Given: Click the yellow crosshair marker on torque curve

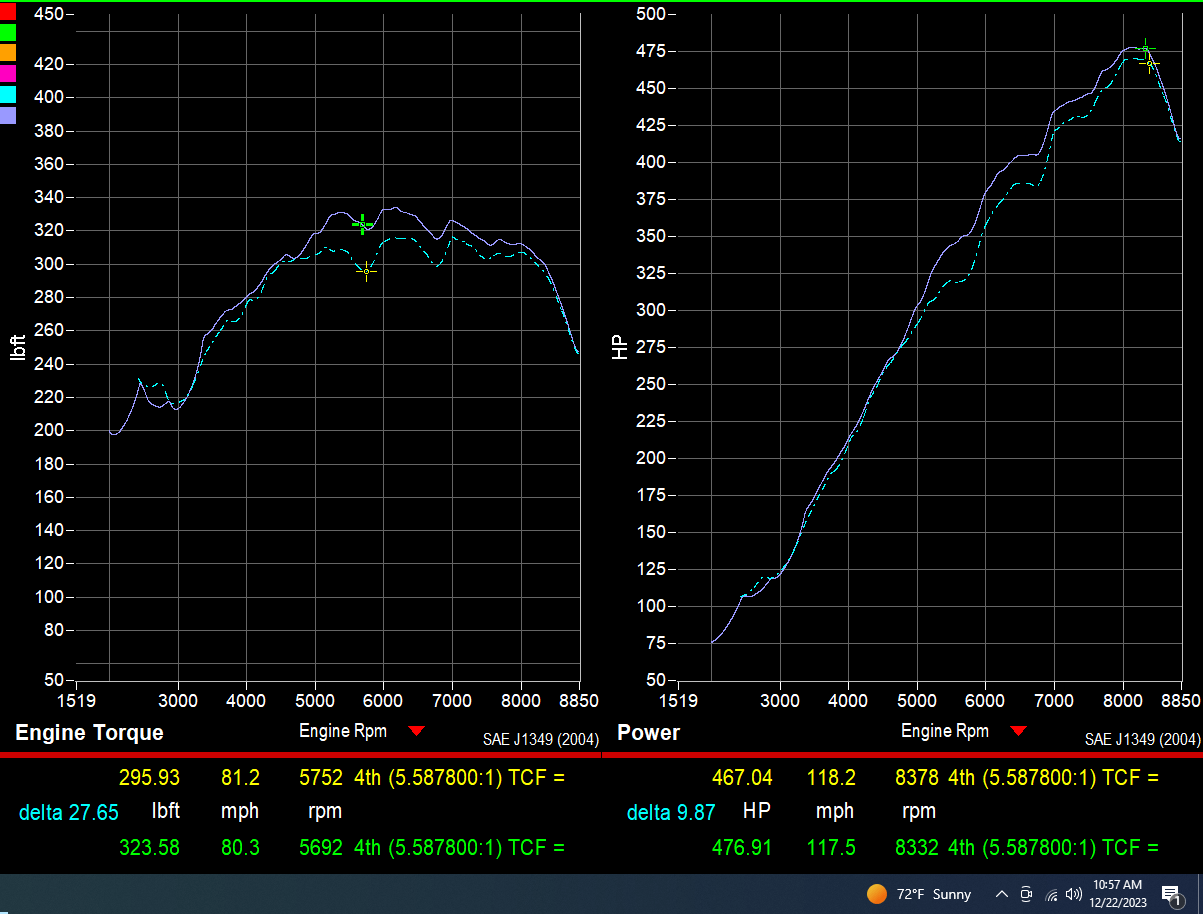Looking at the screenshot, I should tap(367, 271).
